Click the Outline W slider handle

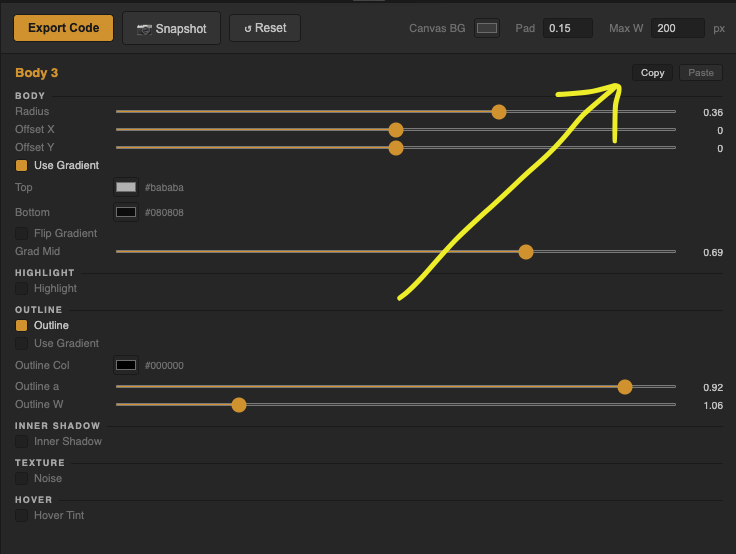point(239,405)
